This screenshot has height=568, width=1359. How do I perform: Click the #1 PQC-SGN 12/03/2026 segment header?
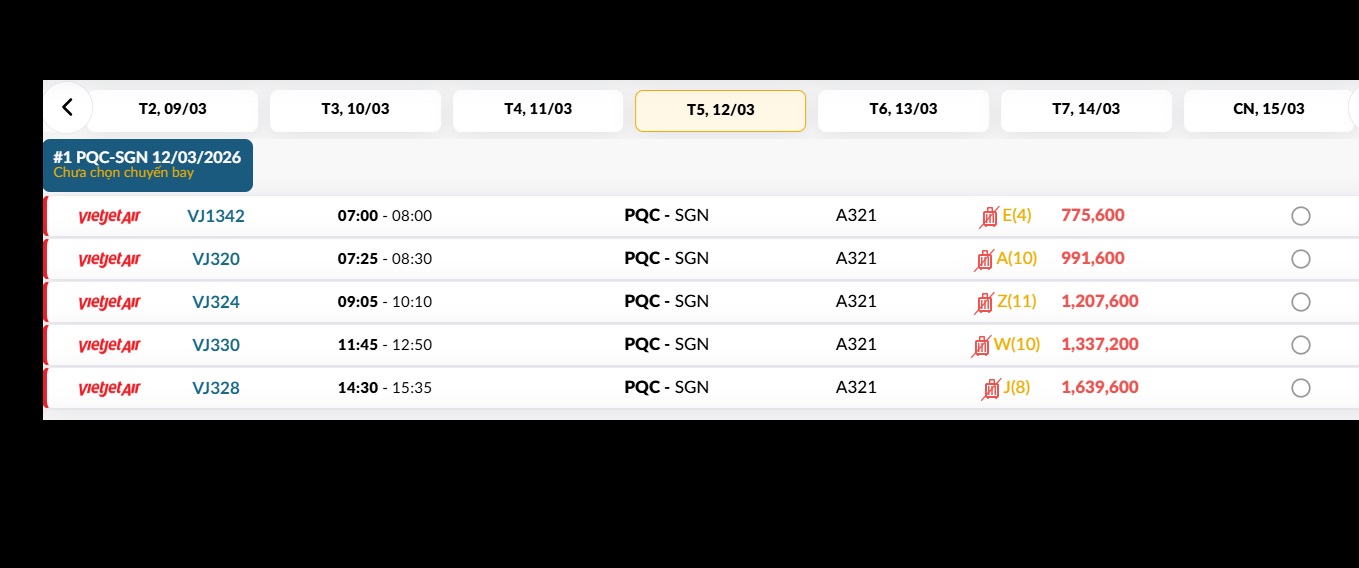[147, 165]
